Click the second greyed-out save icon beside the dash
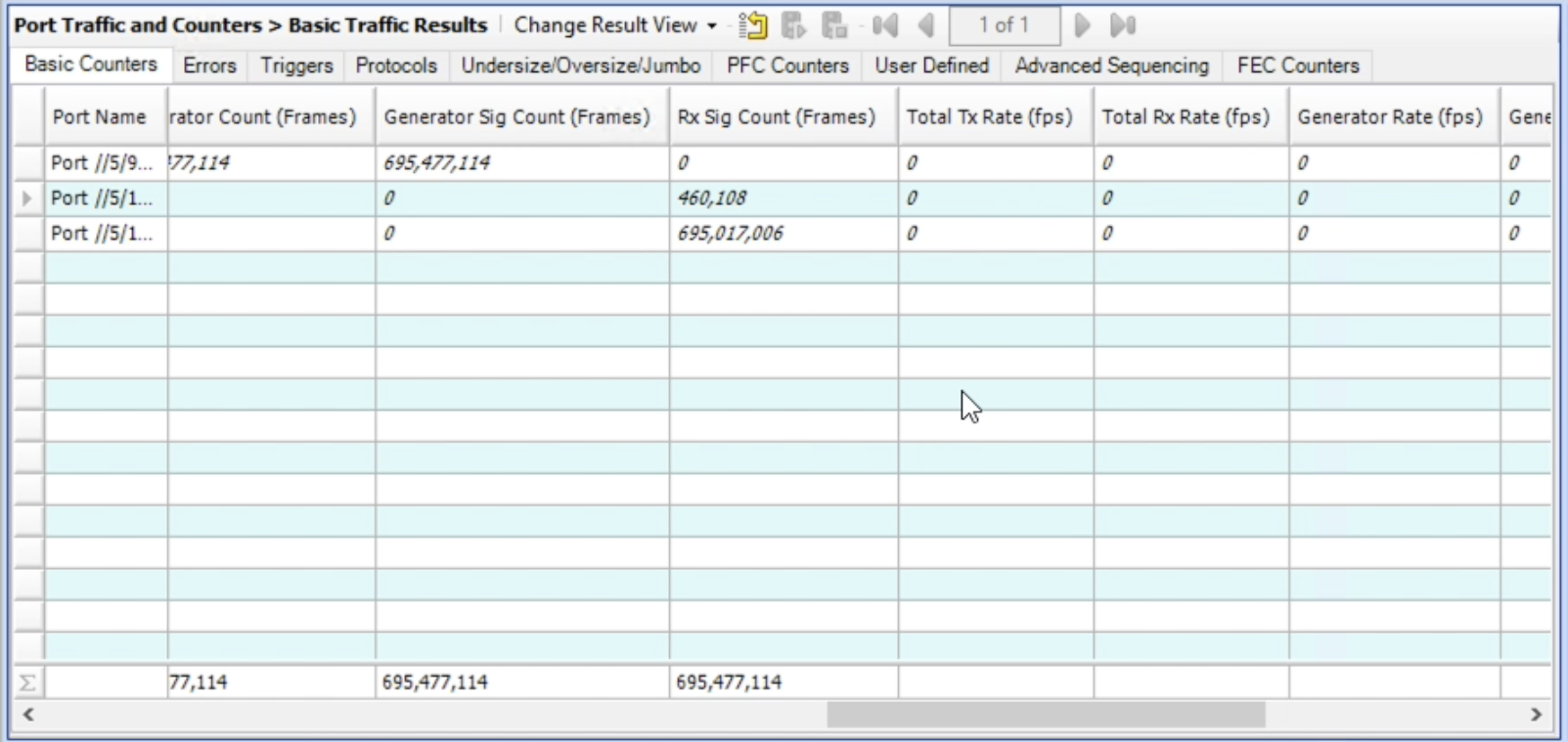 tap(834, 25)
